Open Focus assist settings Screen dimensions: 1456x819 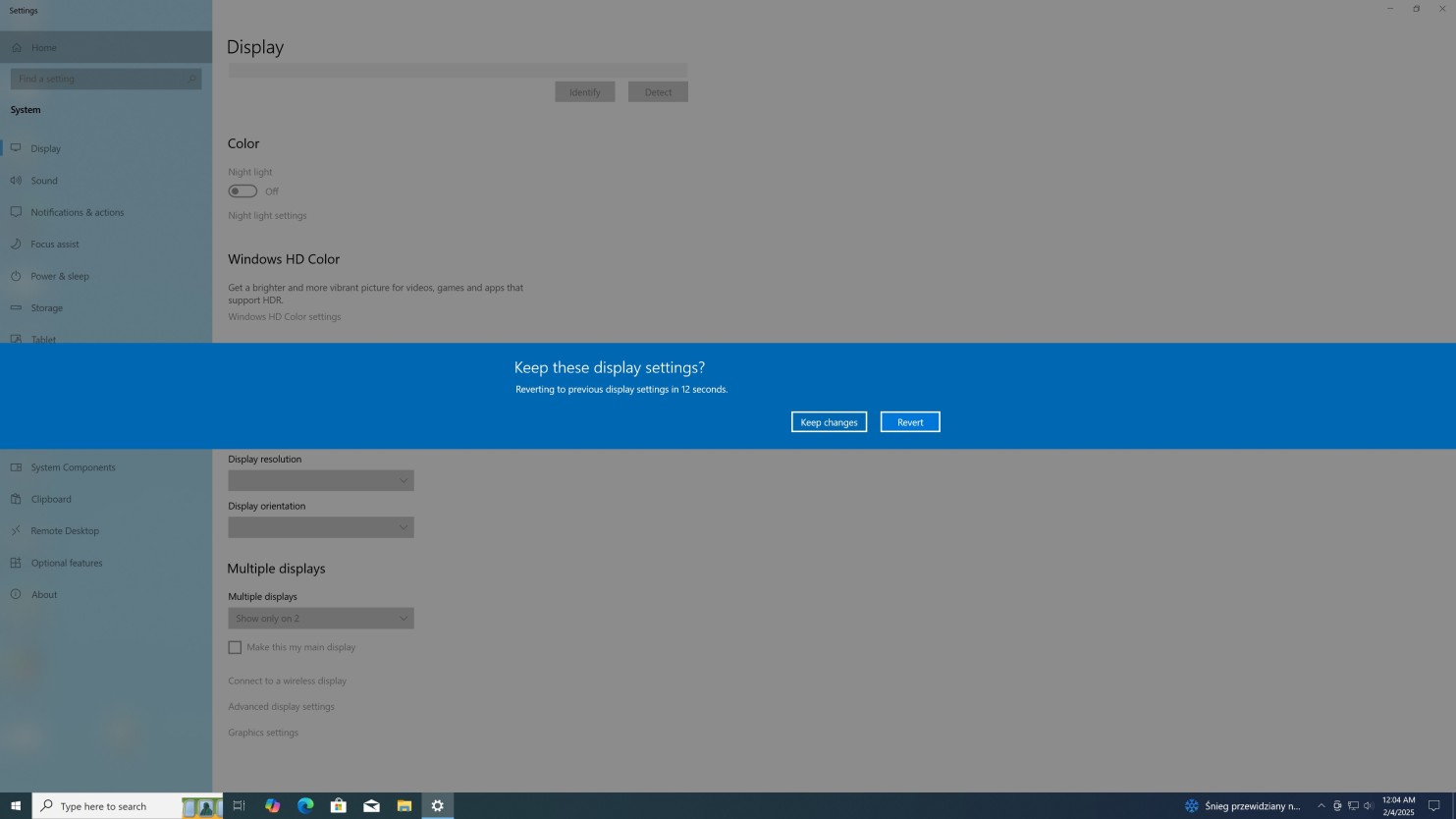(x=106, y=244)
